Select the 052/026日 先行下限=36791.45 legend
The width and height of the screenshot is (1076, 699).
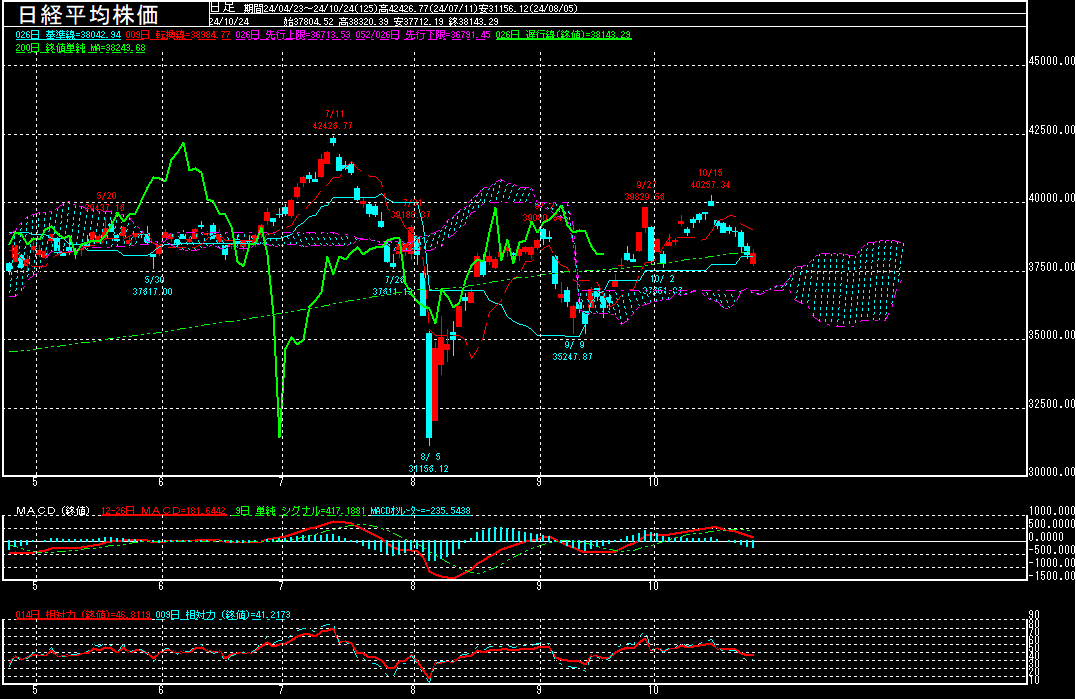423,35
